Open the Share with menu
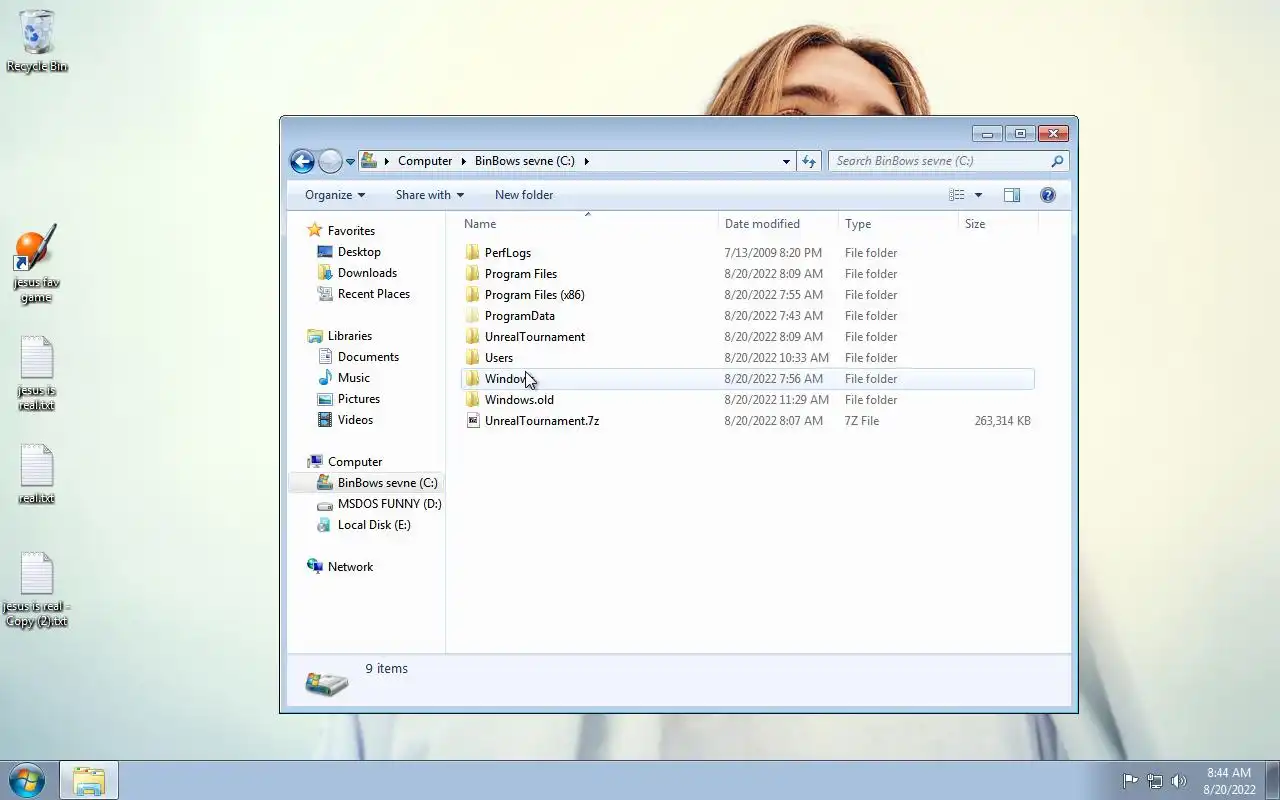 tap(430, 195)
